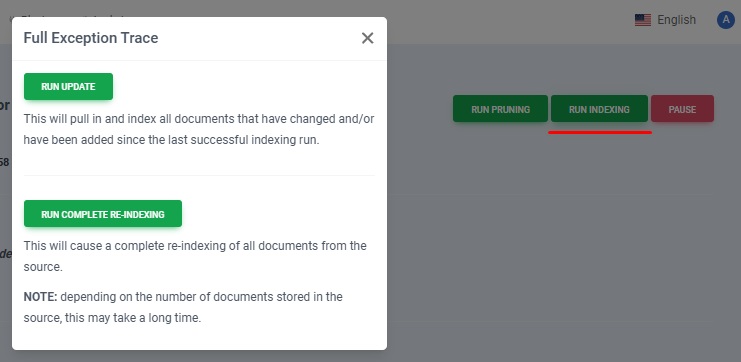Click the horizontal divider inside the dialog

point(199,175)
